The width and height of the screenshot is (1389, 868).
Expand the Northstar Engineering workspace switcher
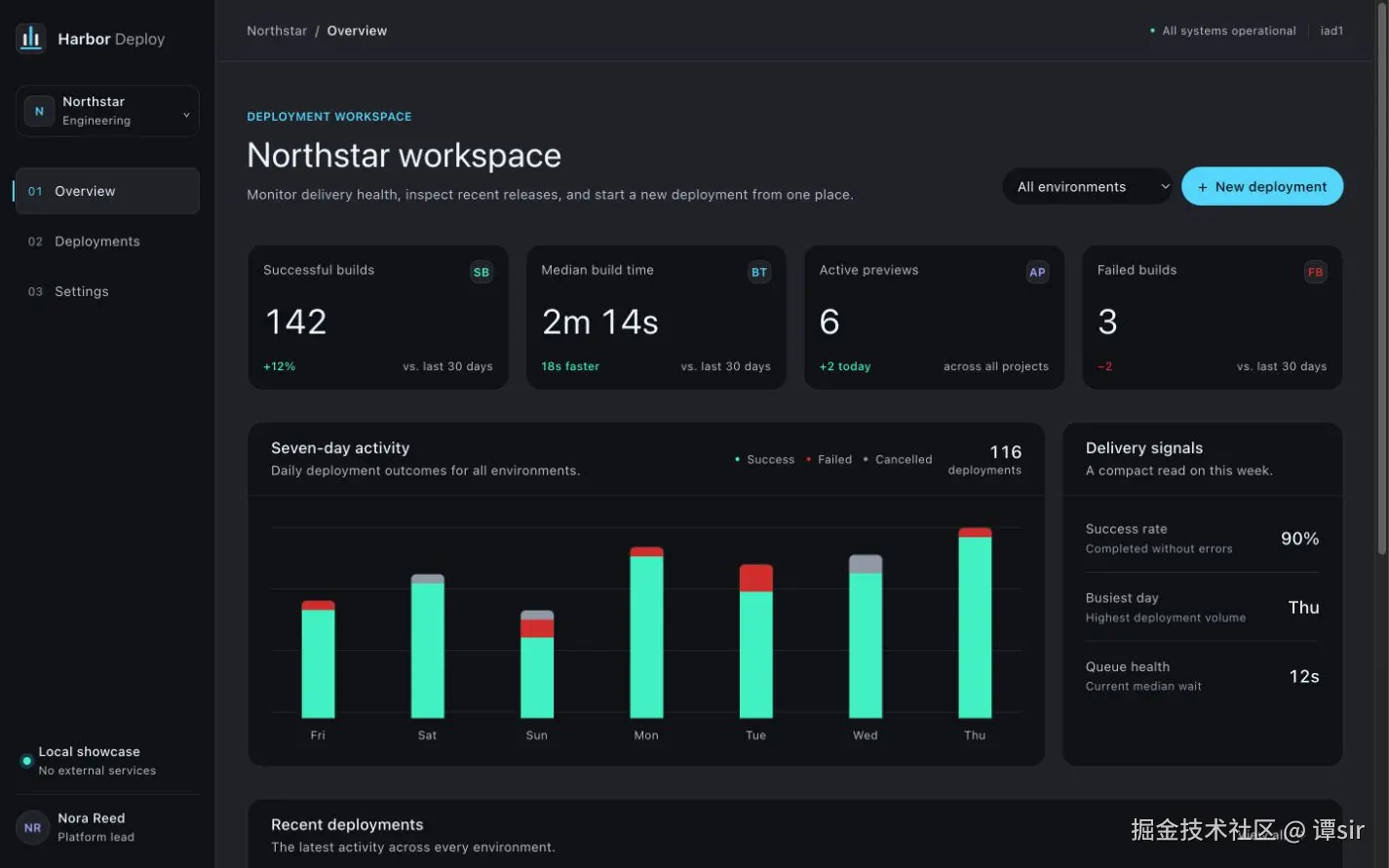pos(107,111)
